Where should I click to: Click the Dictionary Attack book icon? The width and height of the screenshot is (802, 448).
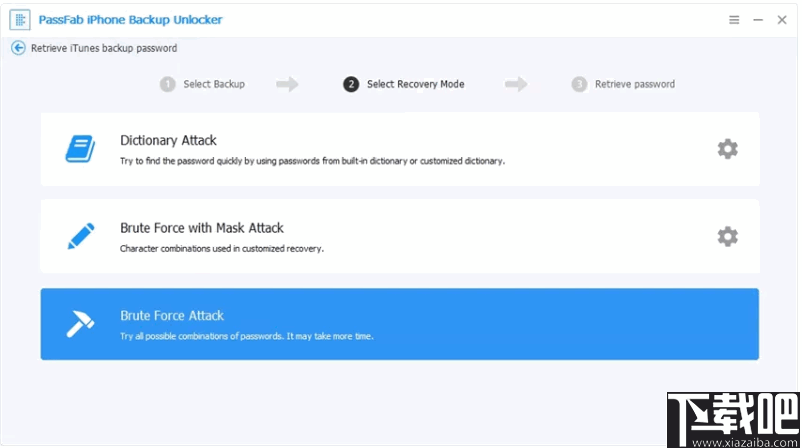80,149
